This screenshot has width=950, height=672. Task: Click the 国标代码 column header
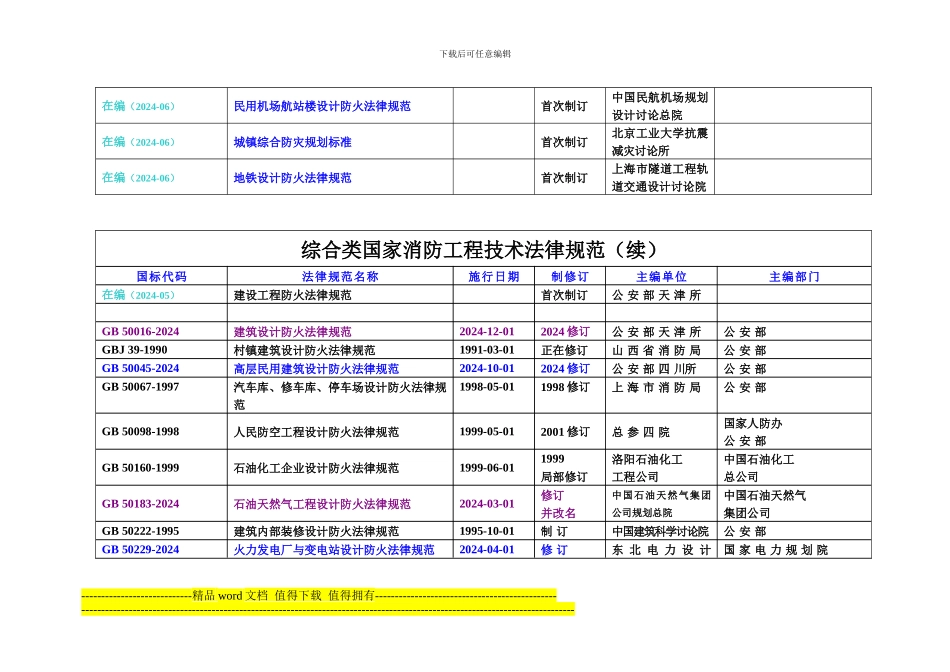161,276
